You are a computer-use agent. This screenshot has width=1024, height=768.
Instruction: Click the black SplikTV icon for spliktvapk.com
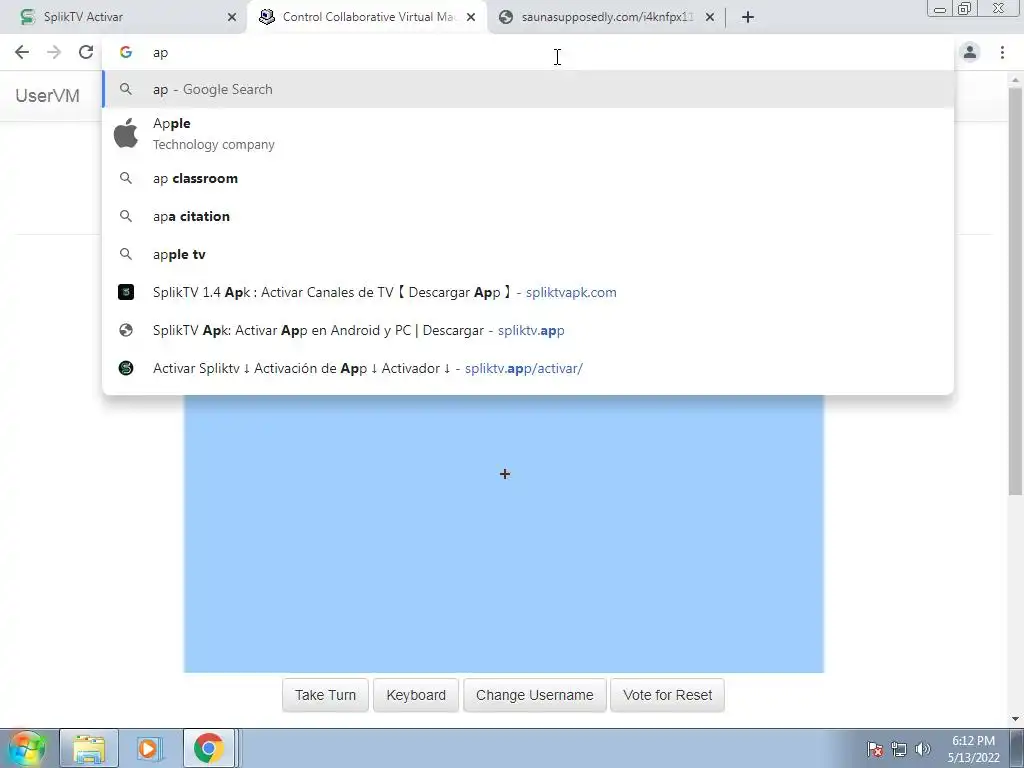coord(126,292)
